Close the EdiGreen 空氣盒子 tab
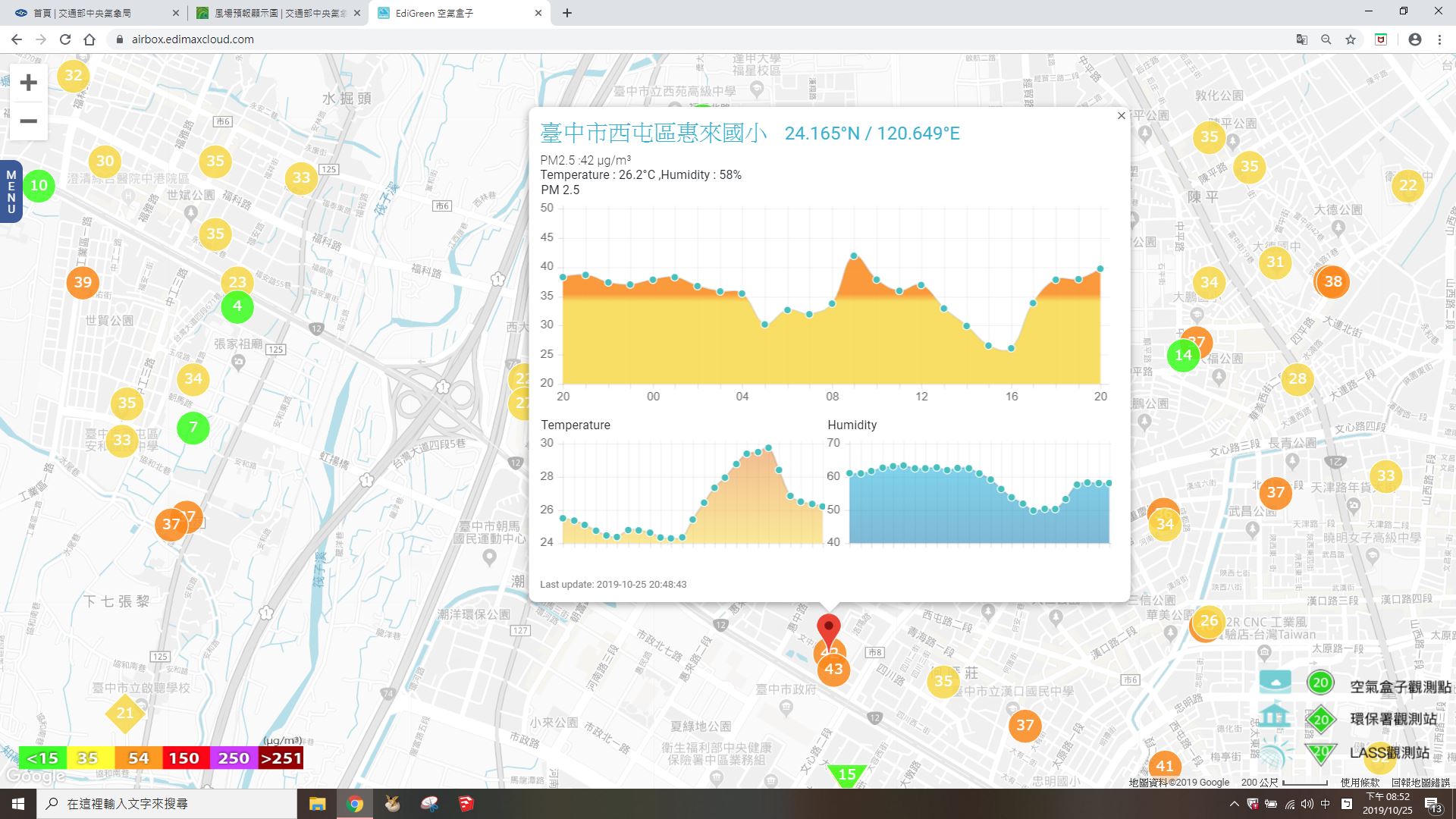 pyautogui.click(x=538, y=13)
